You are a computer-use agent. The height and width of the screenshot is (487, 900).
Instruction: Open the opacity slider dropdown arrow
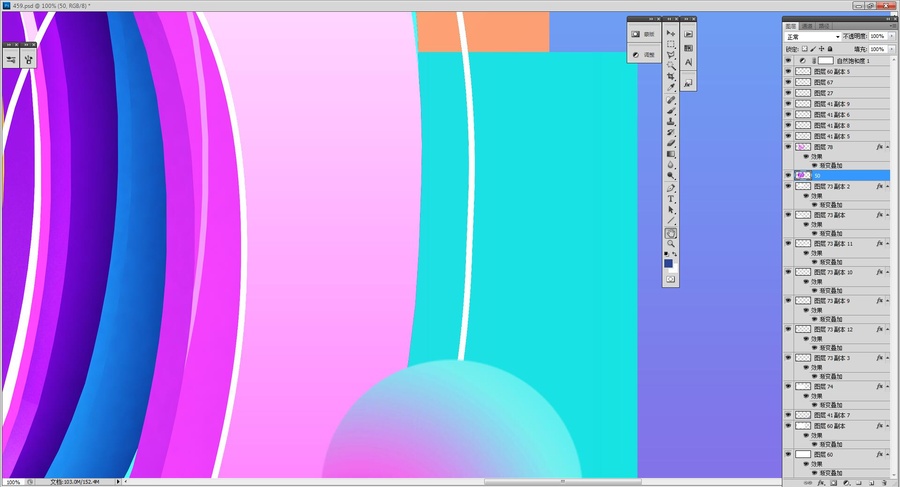point(891,36)
